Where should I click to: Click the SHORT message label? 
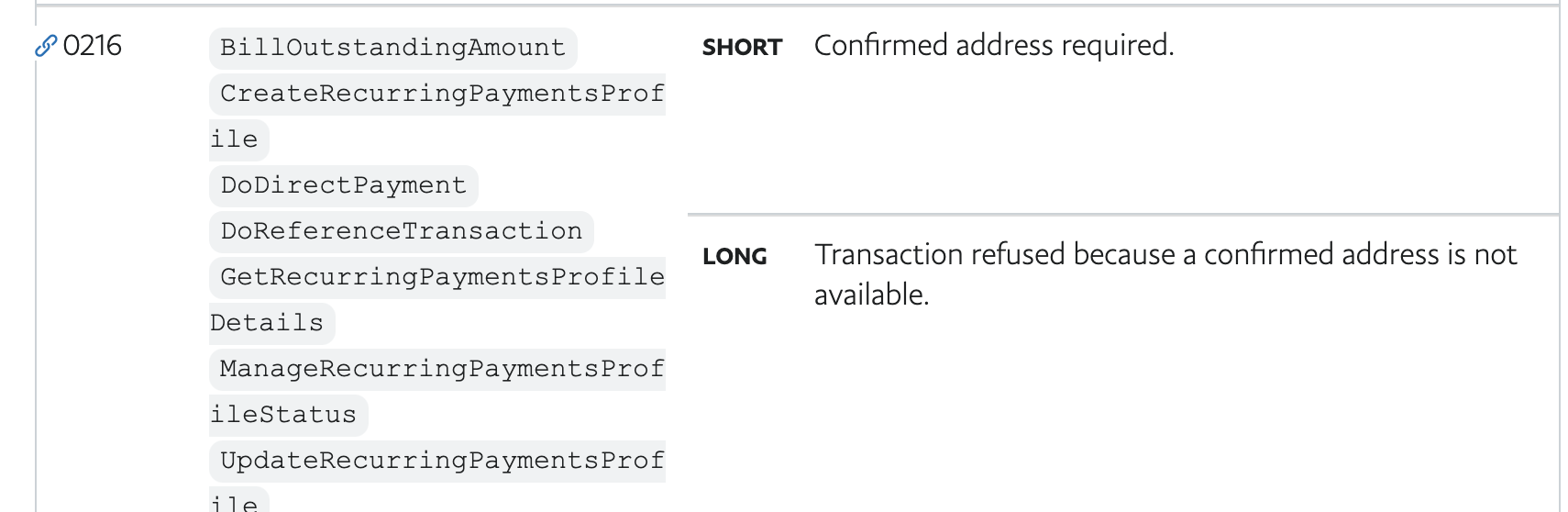(742, 48)
